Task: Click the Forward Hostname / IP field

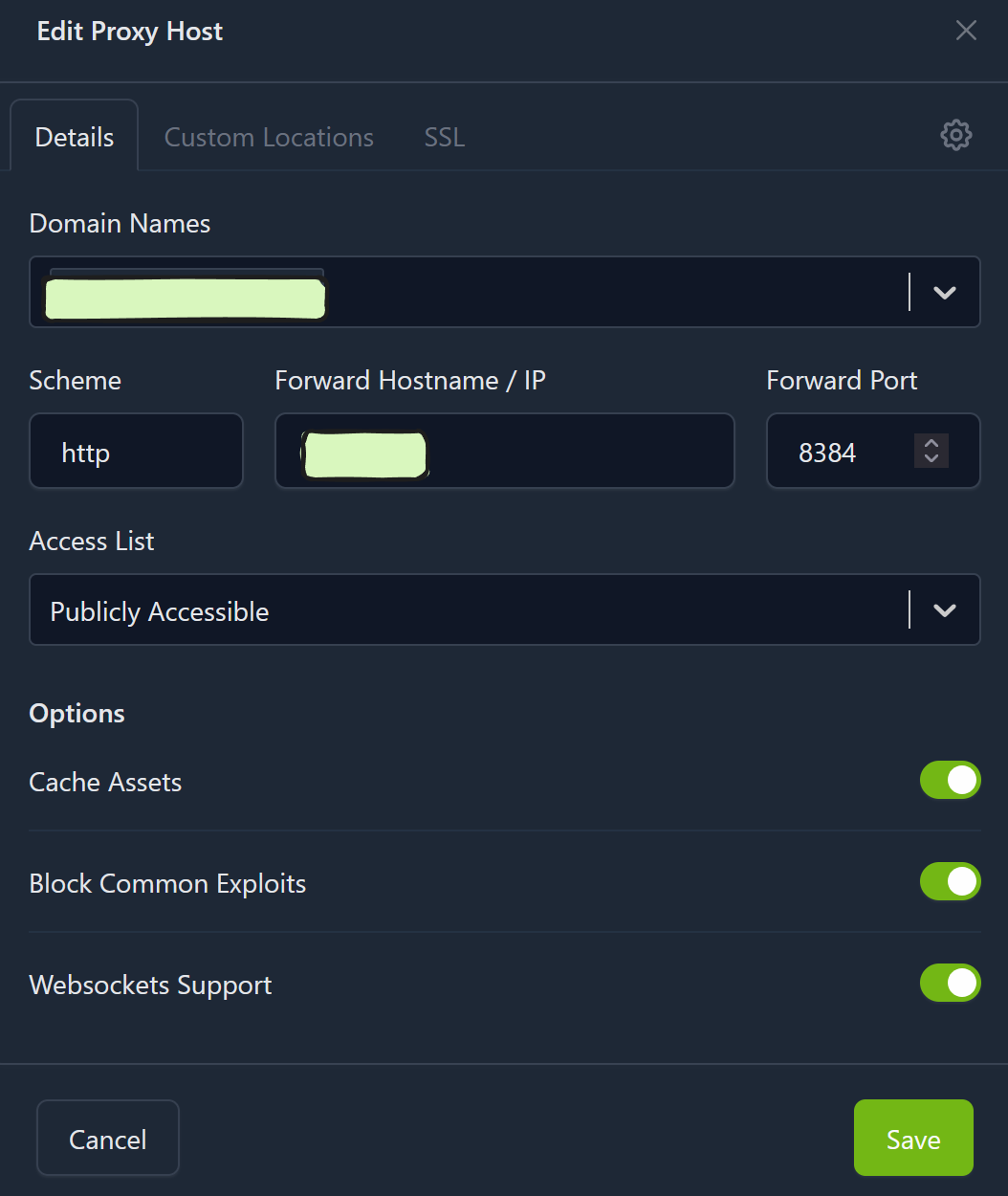Action: (574, 452)
